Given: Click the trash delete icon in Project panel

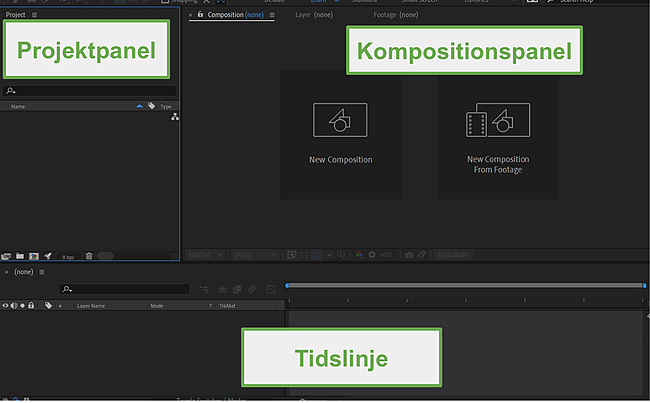Looking at the screenshot, I should (89, 256).
